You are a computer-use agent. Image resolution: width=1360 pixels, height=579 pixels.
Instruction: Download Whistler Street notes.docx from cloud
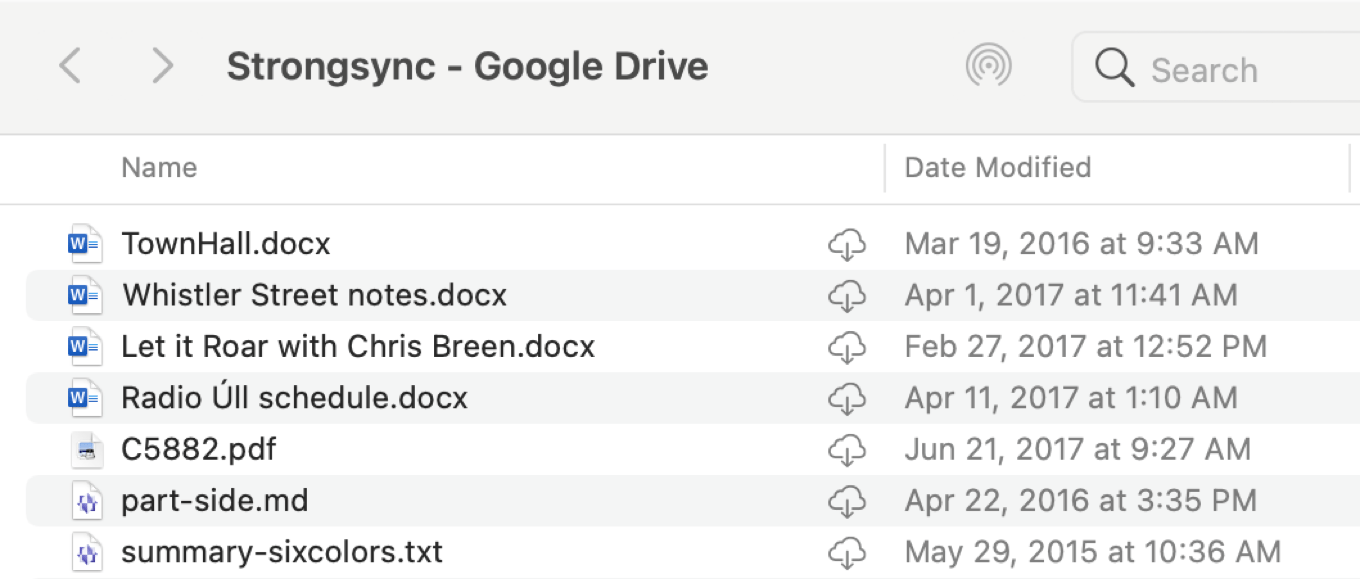(846, 296)
